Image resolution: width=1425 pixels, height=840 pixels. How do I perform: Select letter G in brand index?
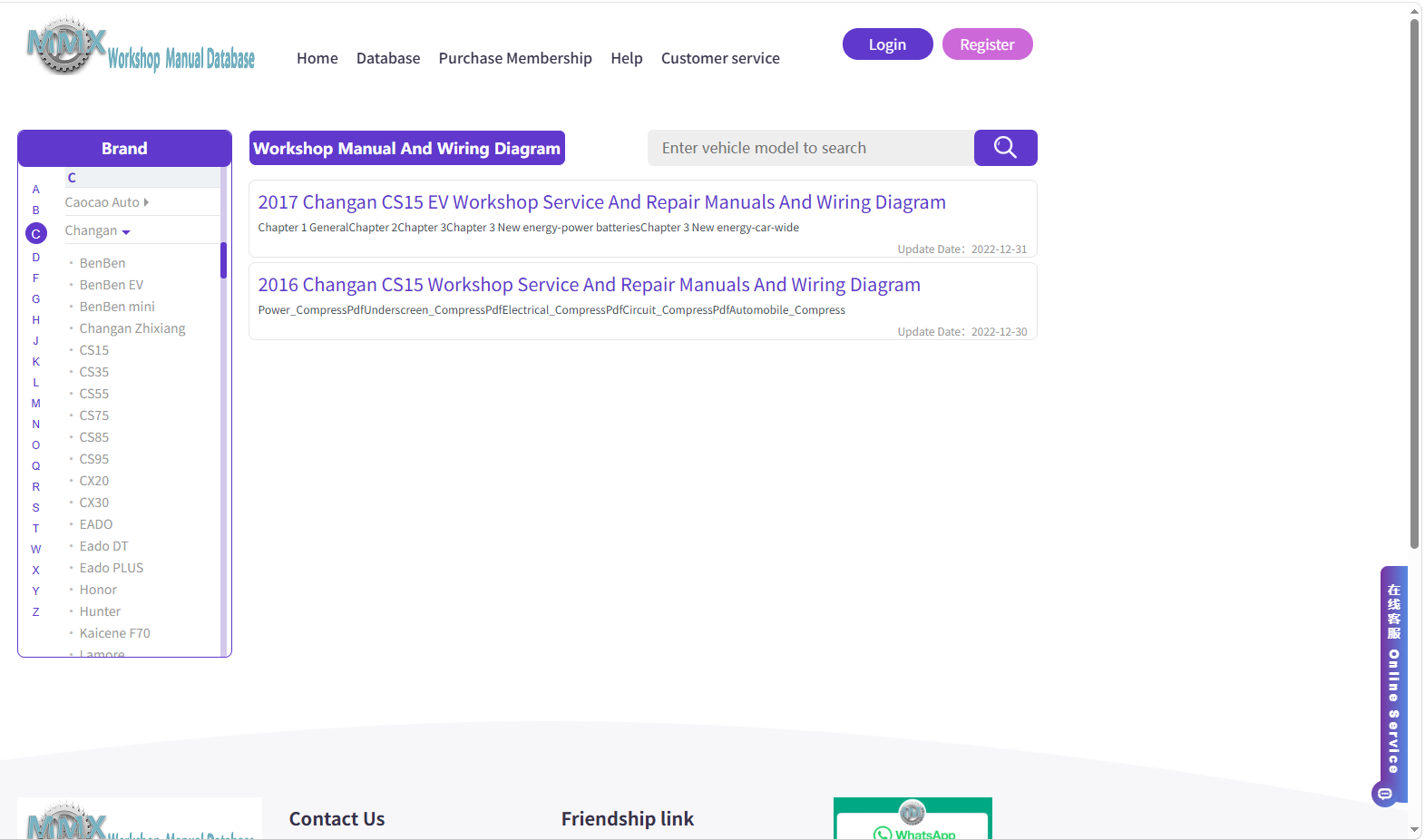(x=36, y=299)
